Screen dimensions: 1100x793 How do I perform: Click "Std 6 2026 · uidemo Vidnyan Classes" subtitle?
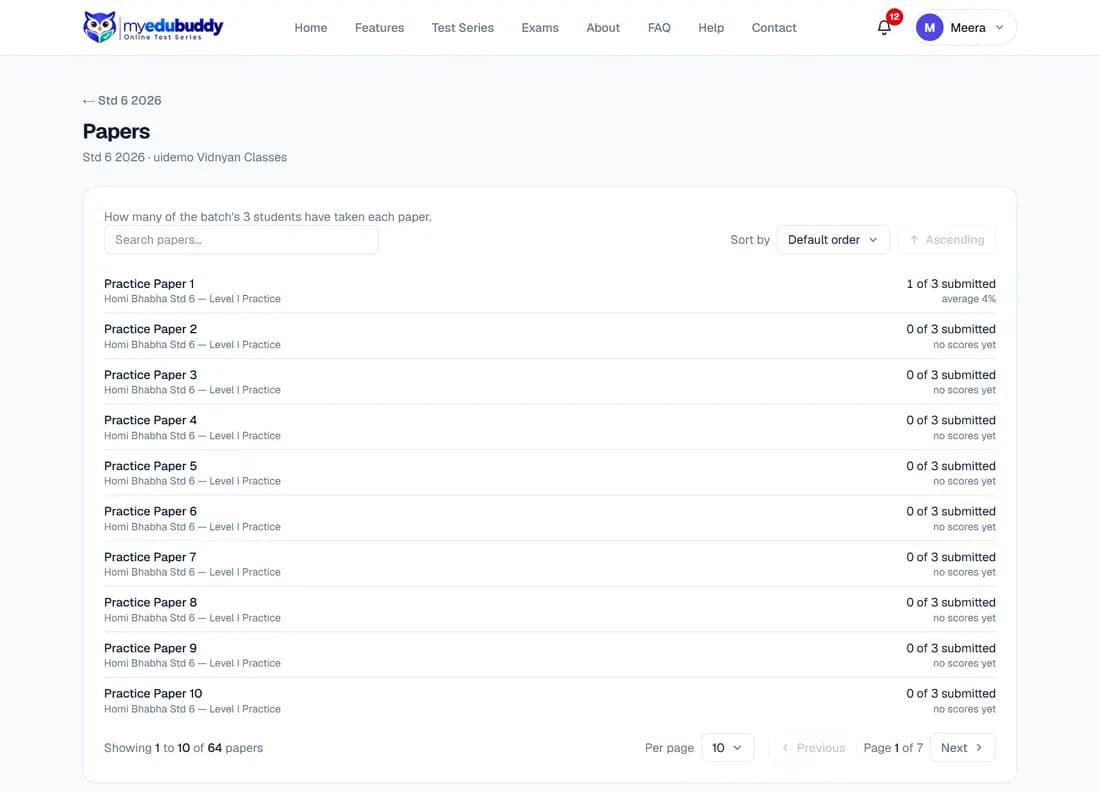(185, 157)
